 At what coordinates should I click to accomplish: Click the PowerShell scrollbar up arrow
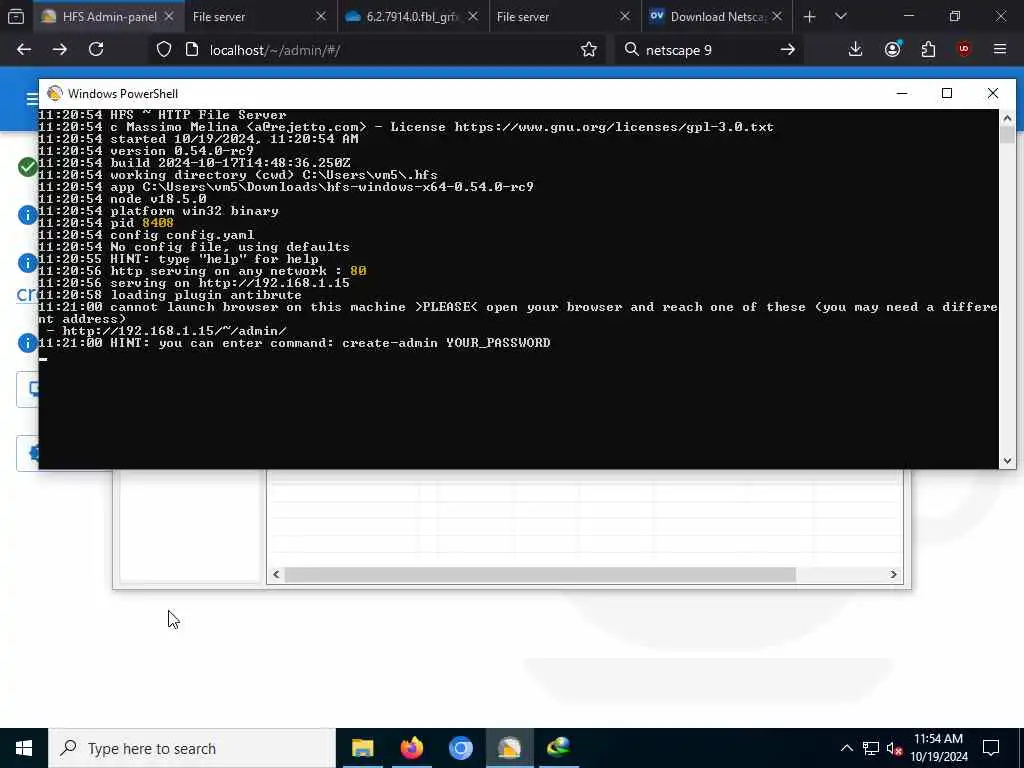[x=1007, y=118]
